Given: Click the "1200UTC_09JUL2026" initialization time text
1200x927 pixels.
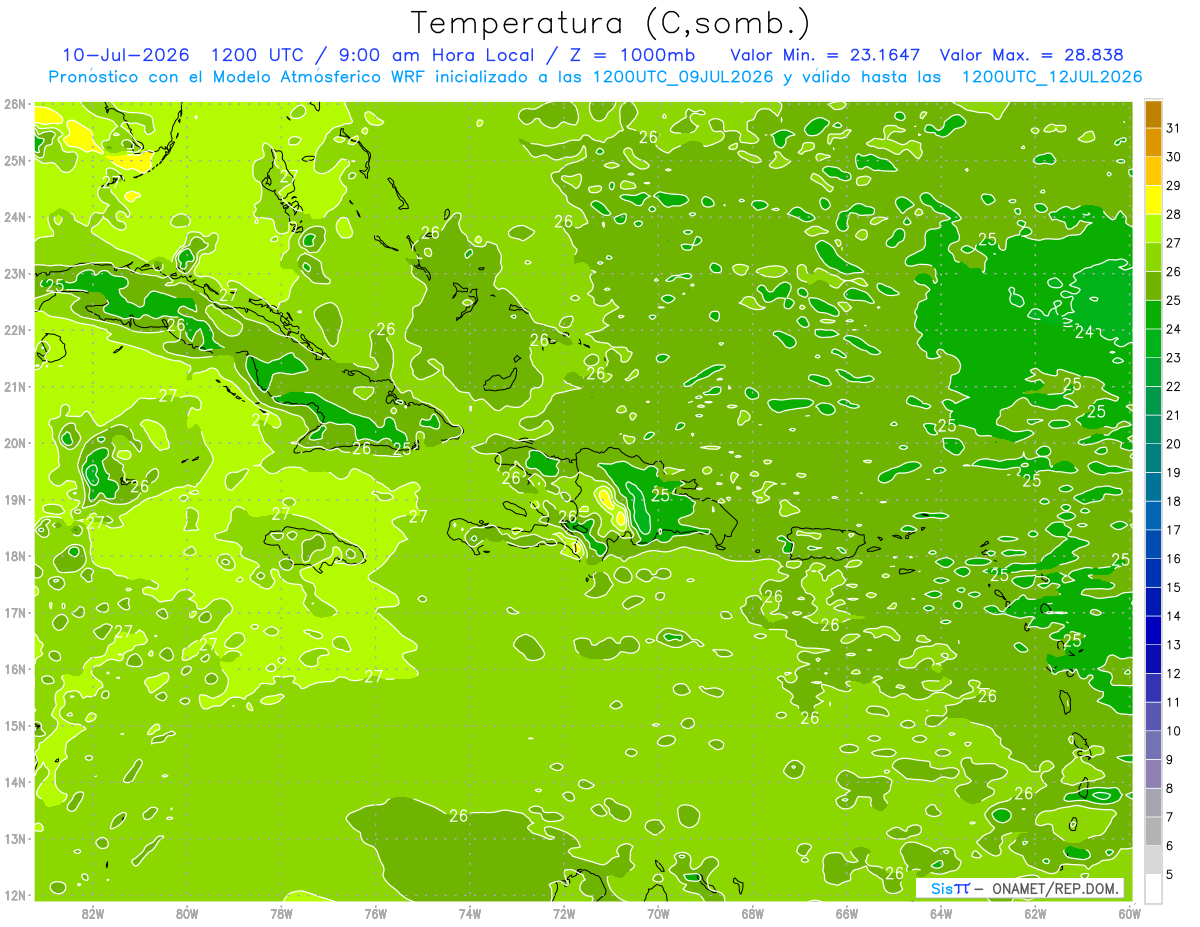Looking at the screenshot, I should pos(683,77).
